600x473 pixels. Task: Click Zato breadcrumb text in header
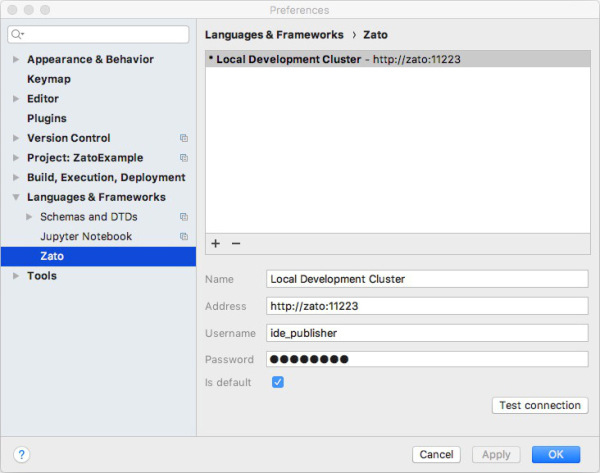[375, 35]
